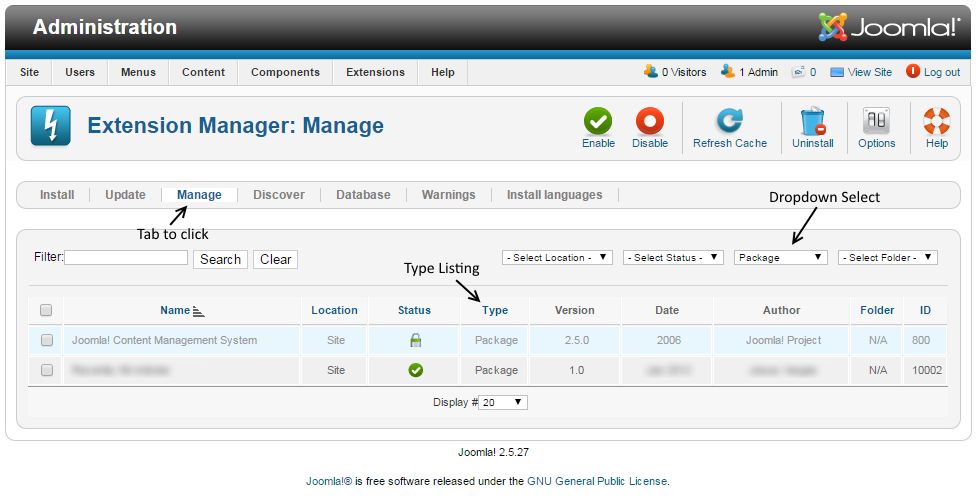Click the Joomla! logo in the header
Image resolution: width=977 pixels, height=497 pixels.
[x=889, y=27]
